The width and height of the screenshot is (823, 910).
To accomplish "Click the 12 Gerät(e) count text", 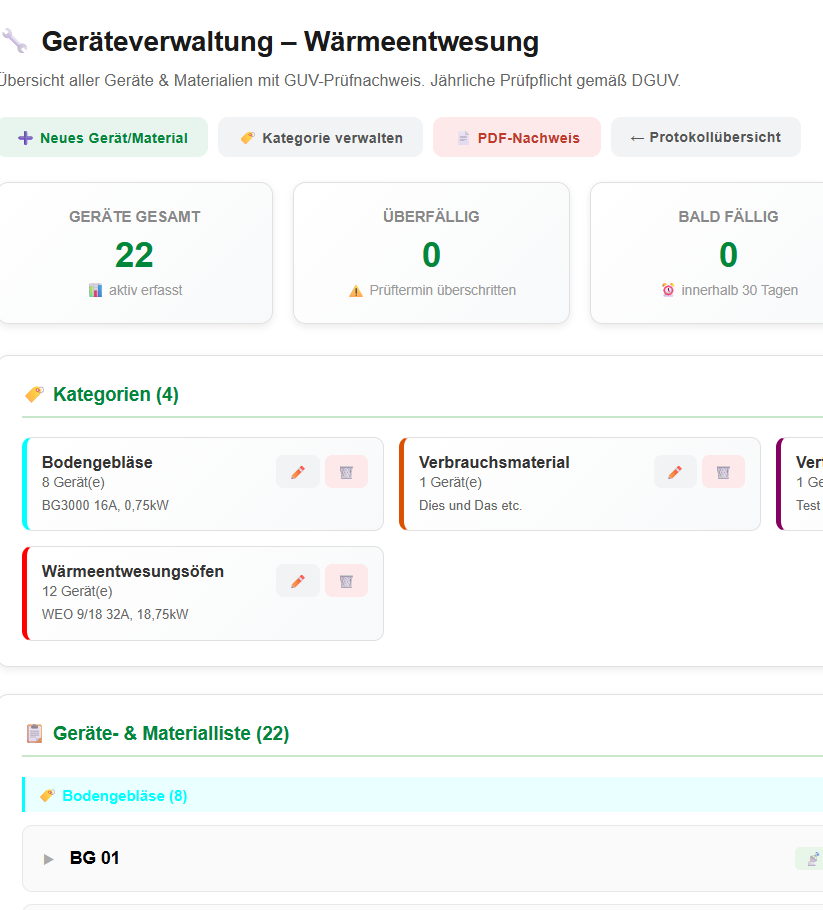I will point(77,591).
